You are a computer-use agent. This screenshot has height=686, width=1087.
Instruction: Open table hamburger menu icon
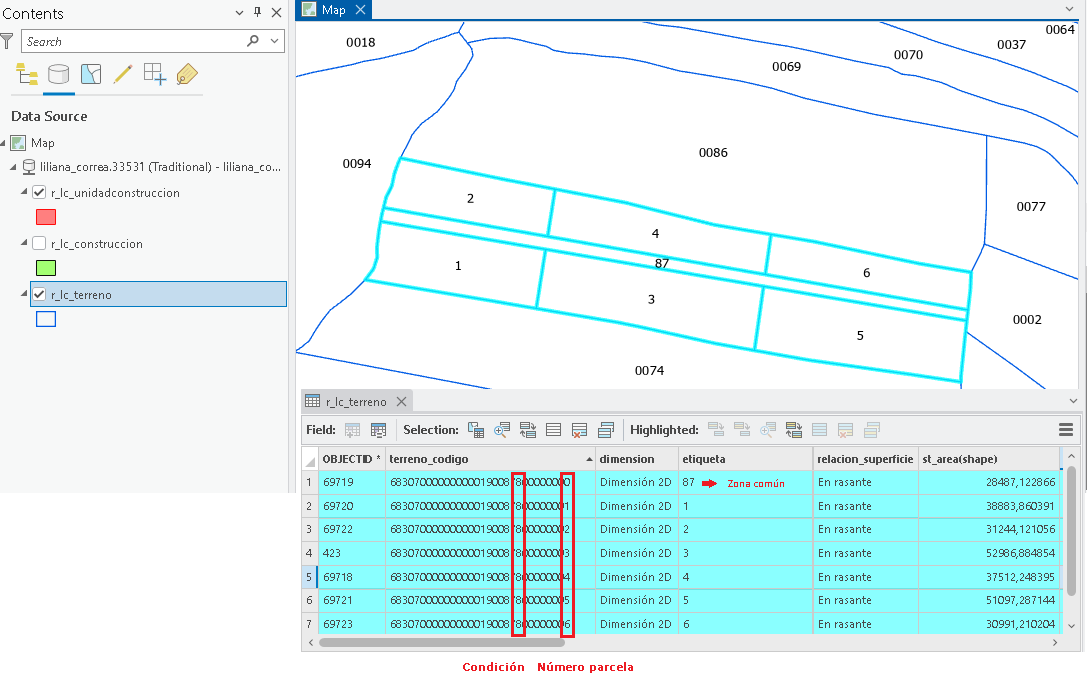[1066, 430]
